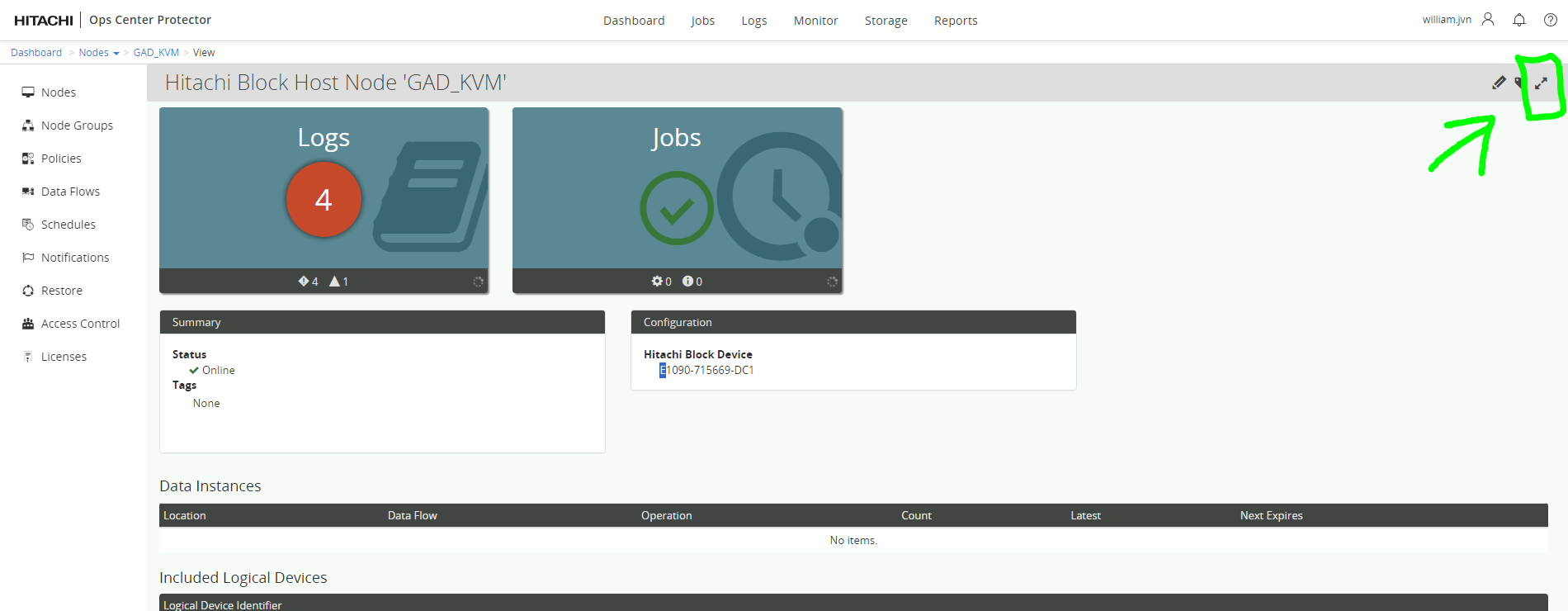Click the 'Hitachi Block Device' label
The height and width of the screenshot is (611, 1568).
coord(698,355)
